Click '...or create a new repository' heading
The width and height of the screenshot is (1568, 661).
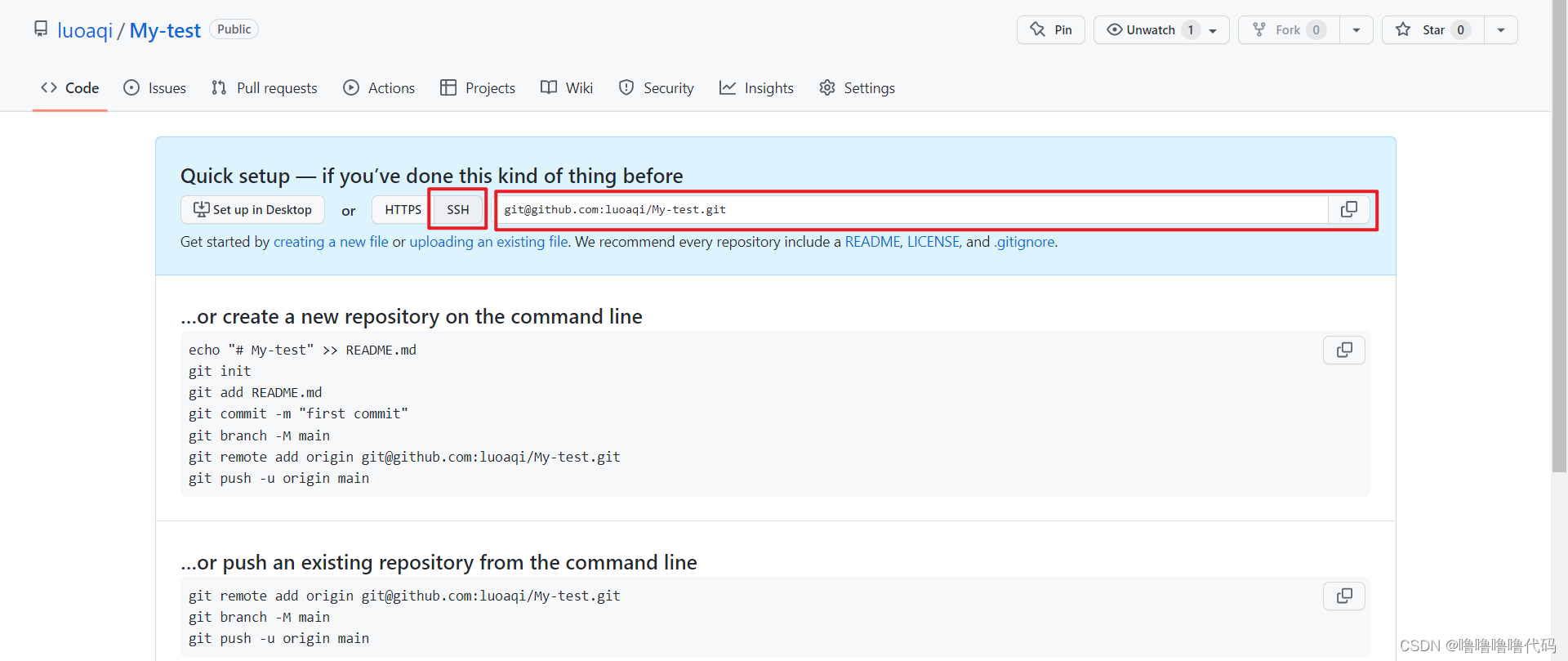pyautogui.click(x=412, y=316)
